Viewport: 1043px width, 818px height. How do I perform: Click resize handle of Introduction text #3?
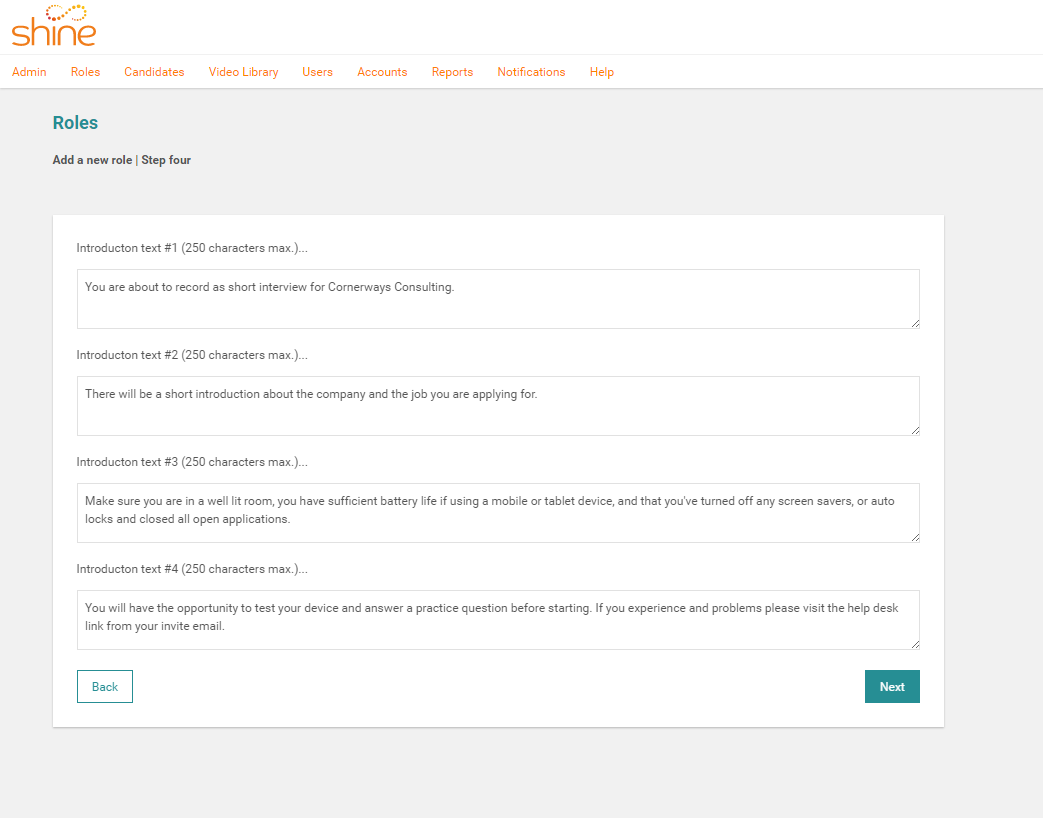pyautogui.click(x=914, y=537)
